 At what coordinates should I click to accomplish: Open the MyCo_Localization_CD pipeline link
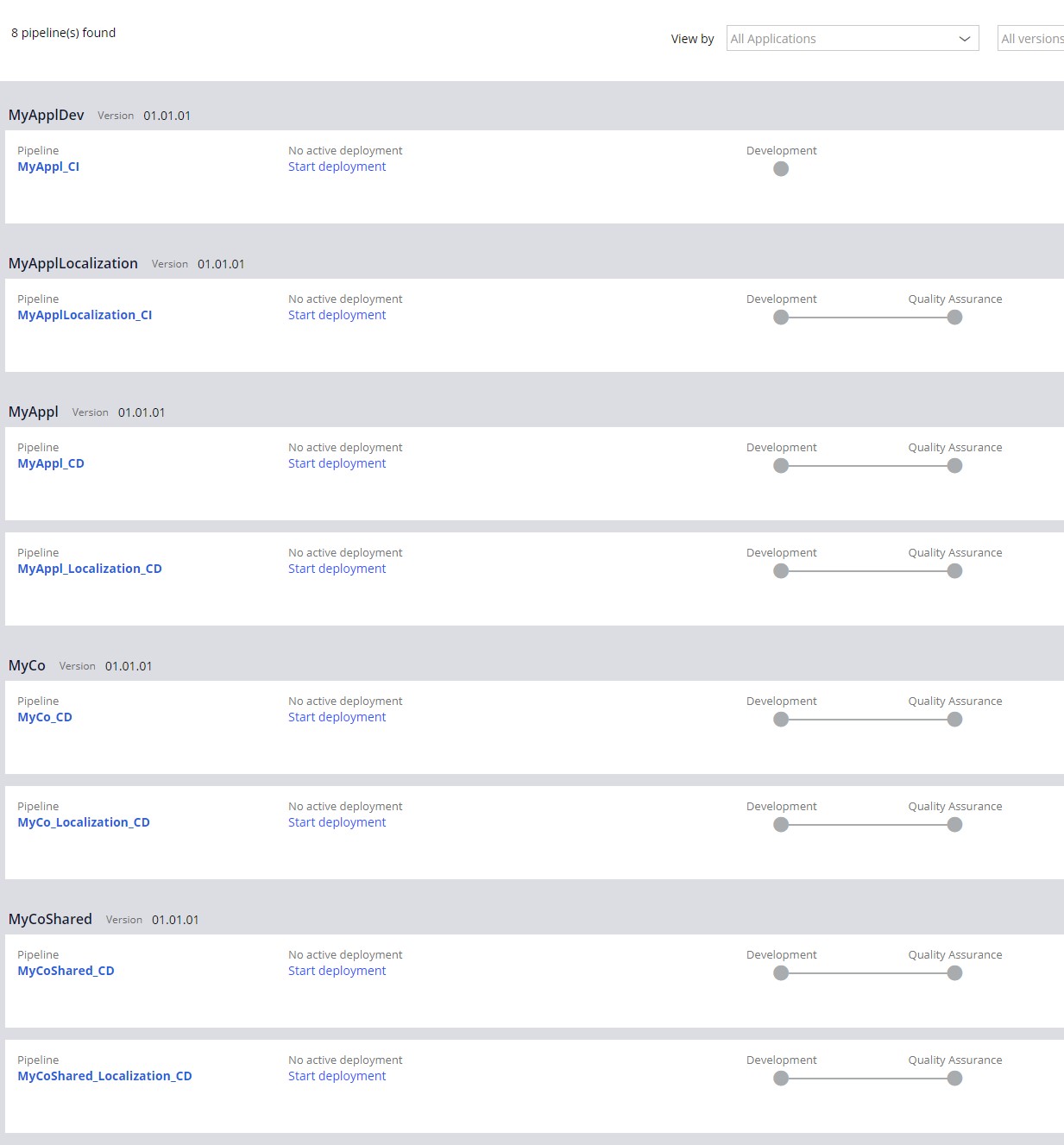click(x=84, y=822)
